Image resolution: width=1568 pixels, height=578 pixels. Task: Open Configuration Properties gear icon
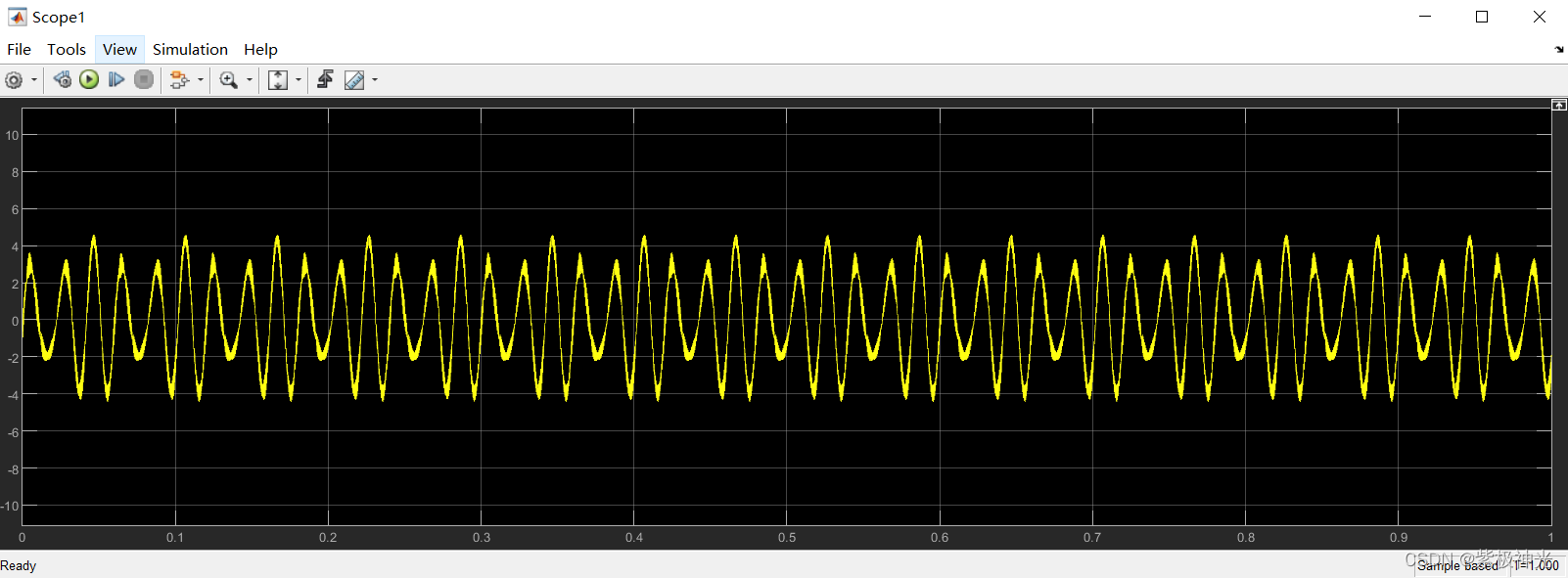pyautogui.click(x=14, y=80)
